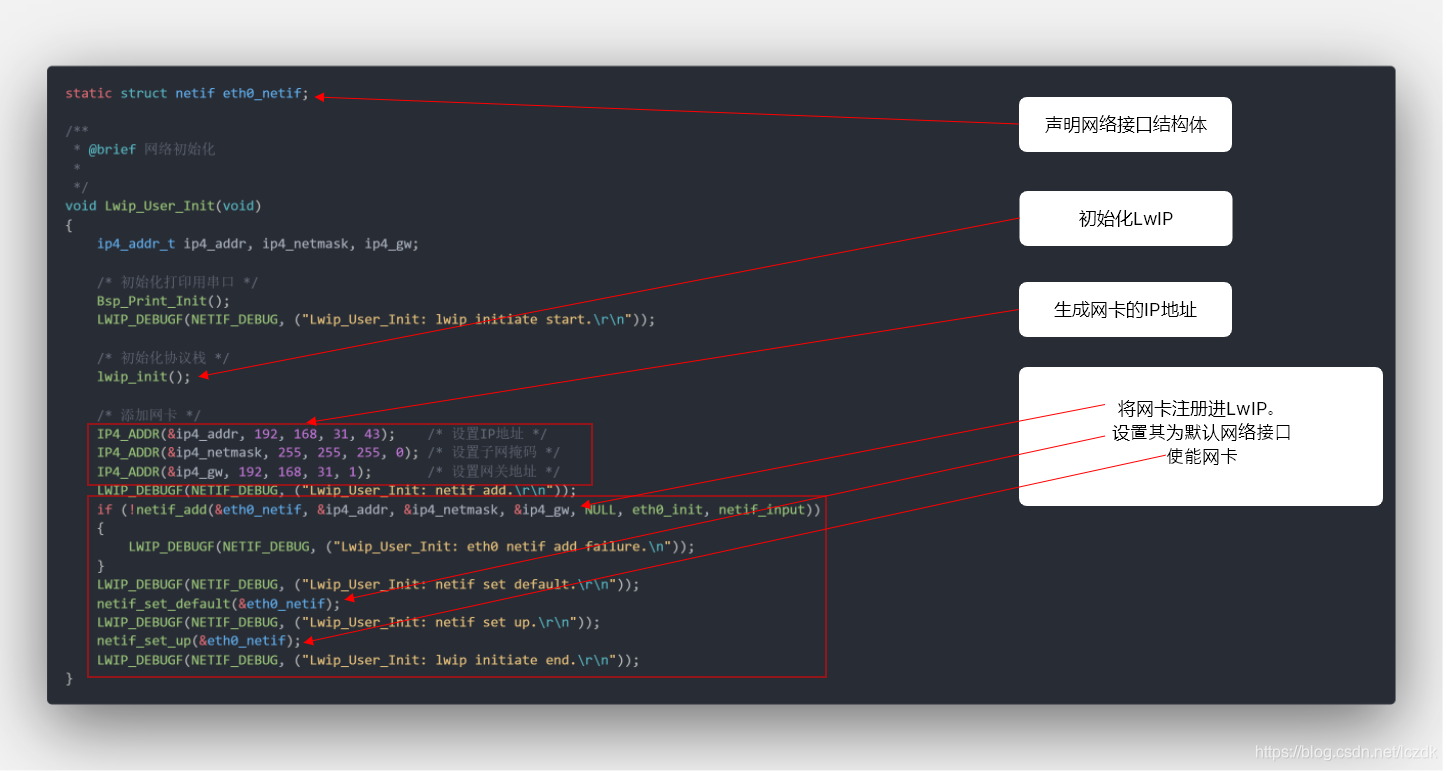The width and height of the screenshot is (1447, 771).
Task: Click 'IP4_ADDR(&ip4_gw, 192, 168, 31, 1);'
Action: (234, 471)
